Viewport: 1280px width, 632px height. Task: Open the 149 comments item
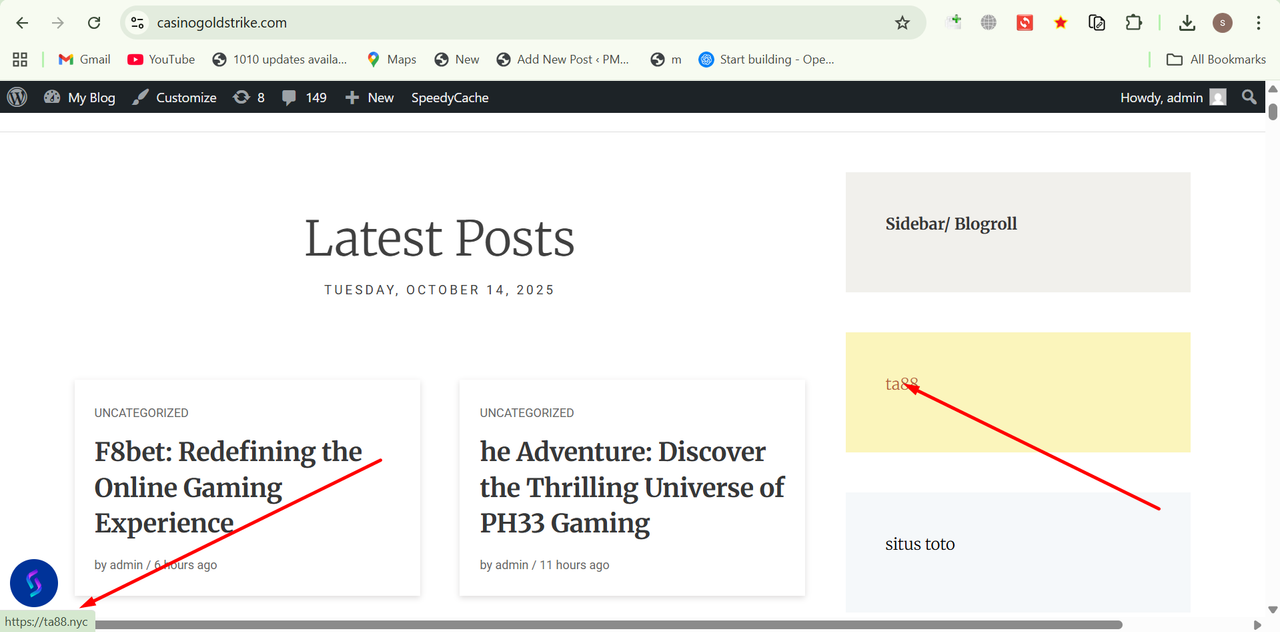pyautogui.click(x=304, y=97)
